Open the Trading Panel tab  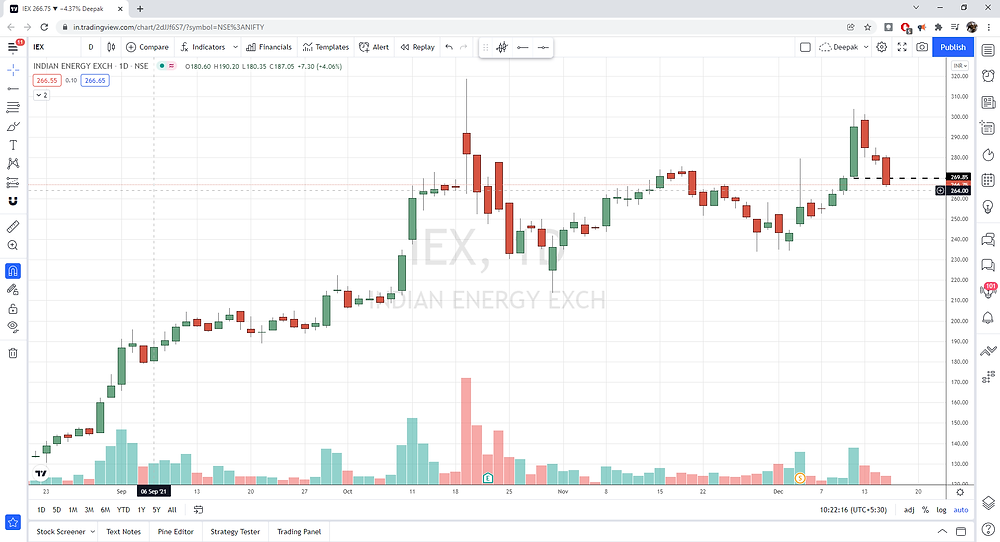click(299, 531)
